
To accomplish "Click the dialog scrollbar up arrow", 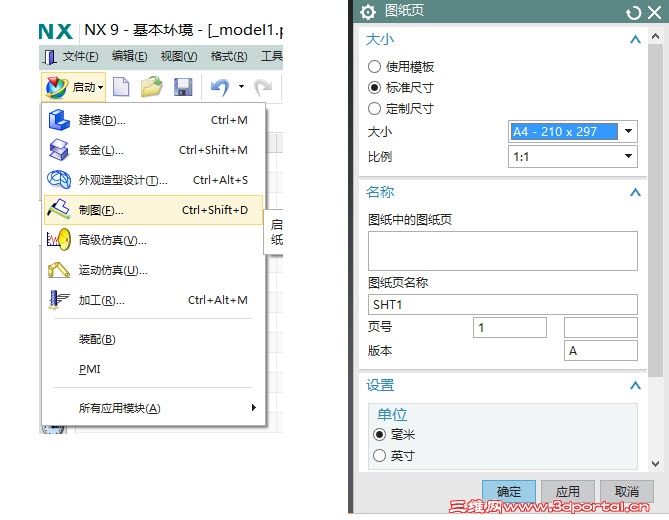I will click(x=655, y=37).
